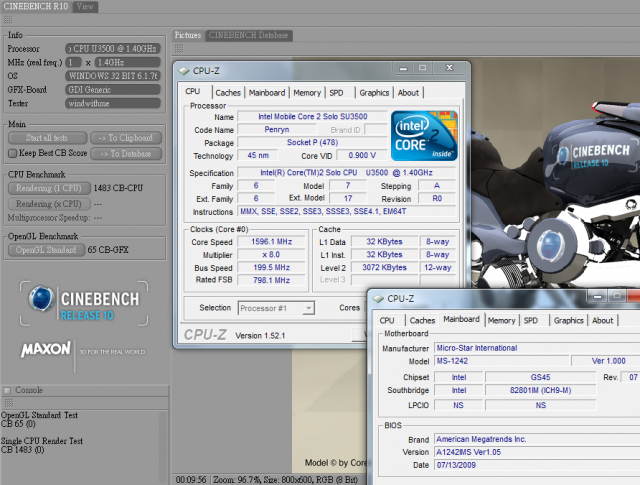Click the grip handle icon under the Console header

[x=8, y=403]
